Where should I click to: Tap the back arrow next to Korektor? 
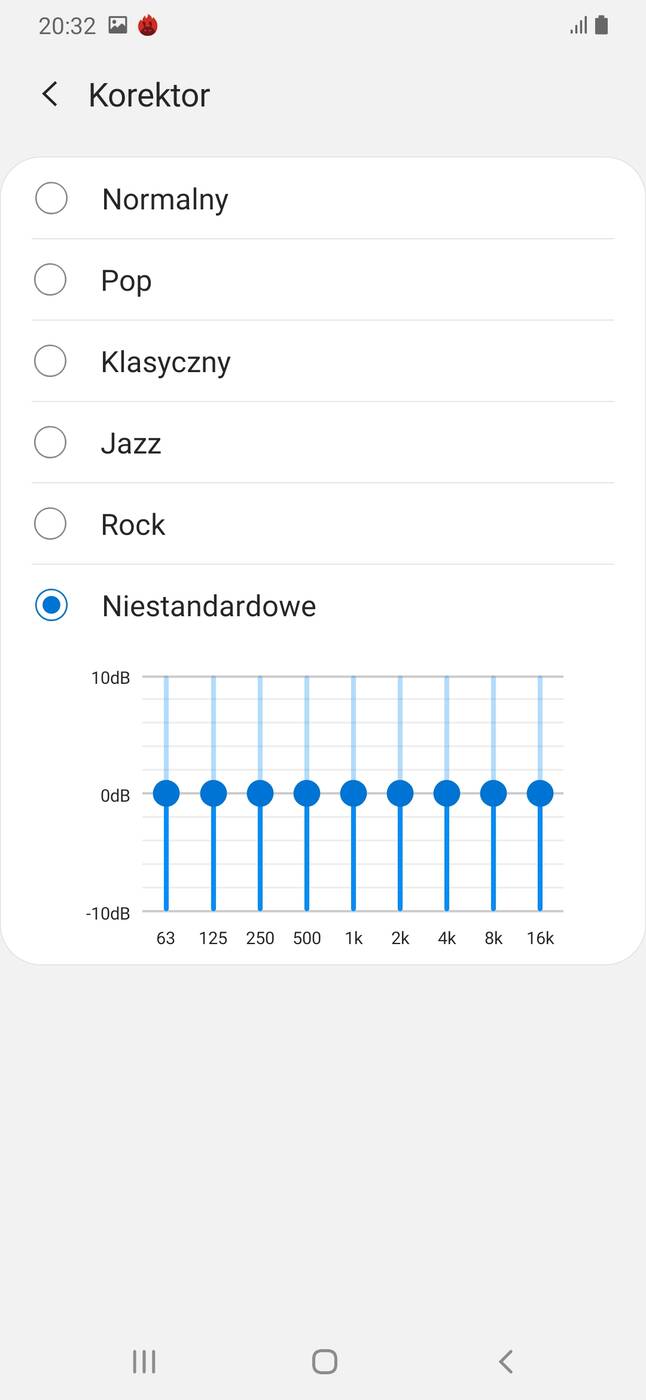(49, 95)
